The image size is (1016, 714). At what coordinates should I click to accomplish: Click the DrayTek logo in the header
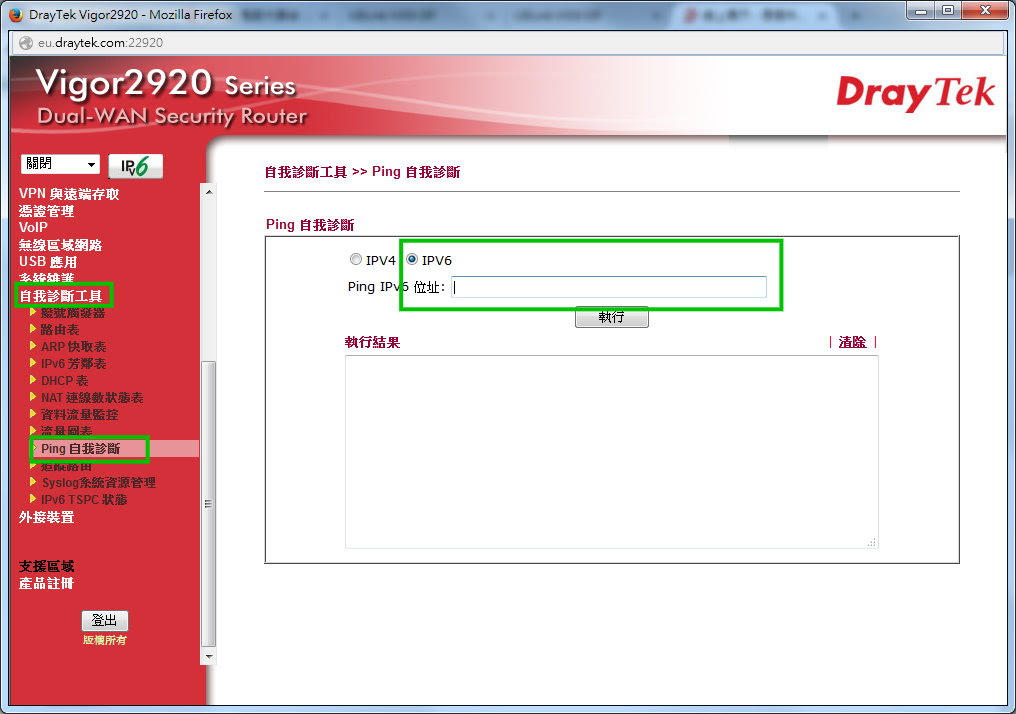pyautogui.click(x=915, y=93)
